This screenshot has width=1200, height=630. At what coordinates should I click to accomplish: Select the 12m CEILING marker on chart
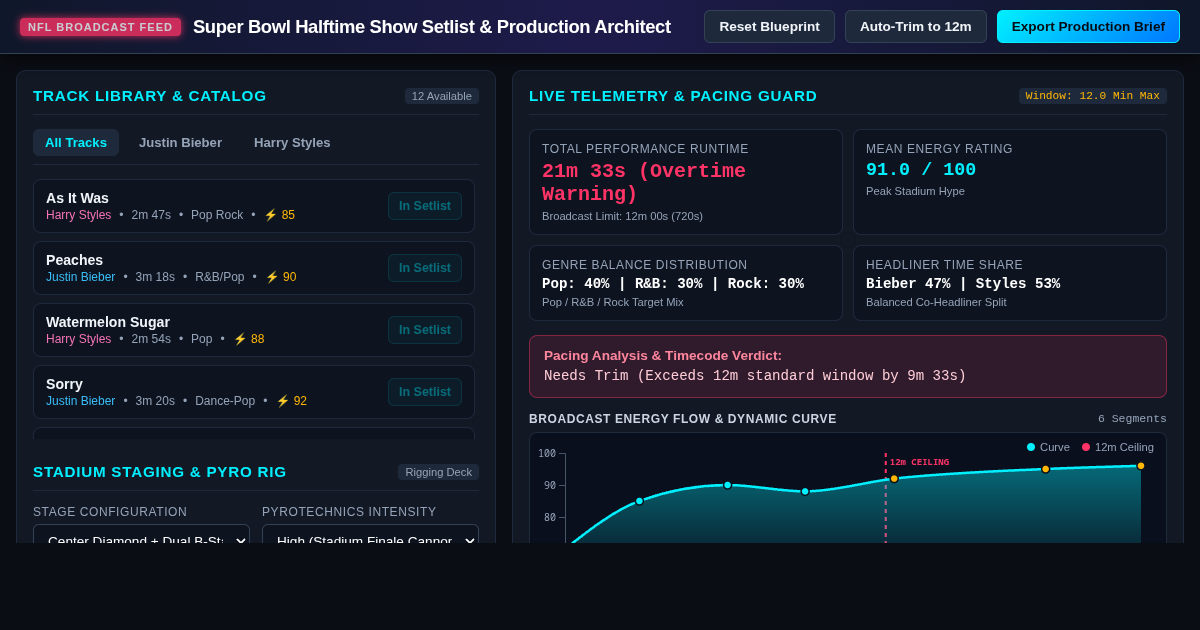click(919, 462)
